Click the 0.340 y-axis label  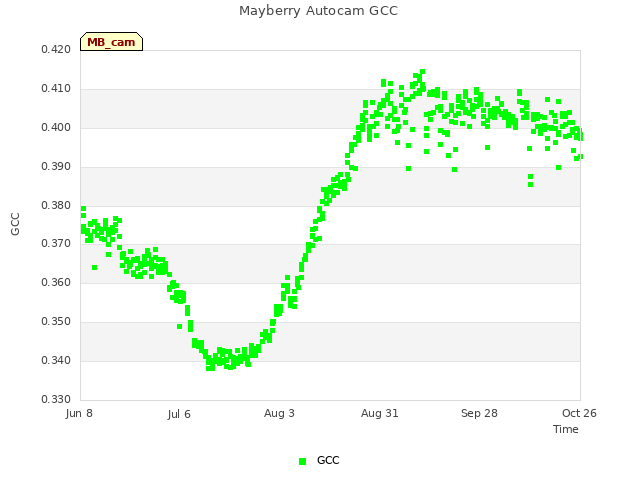pos(56,360)
